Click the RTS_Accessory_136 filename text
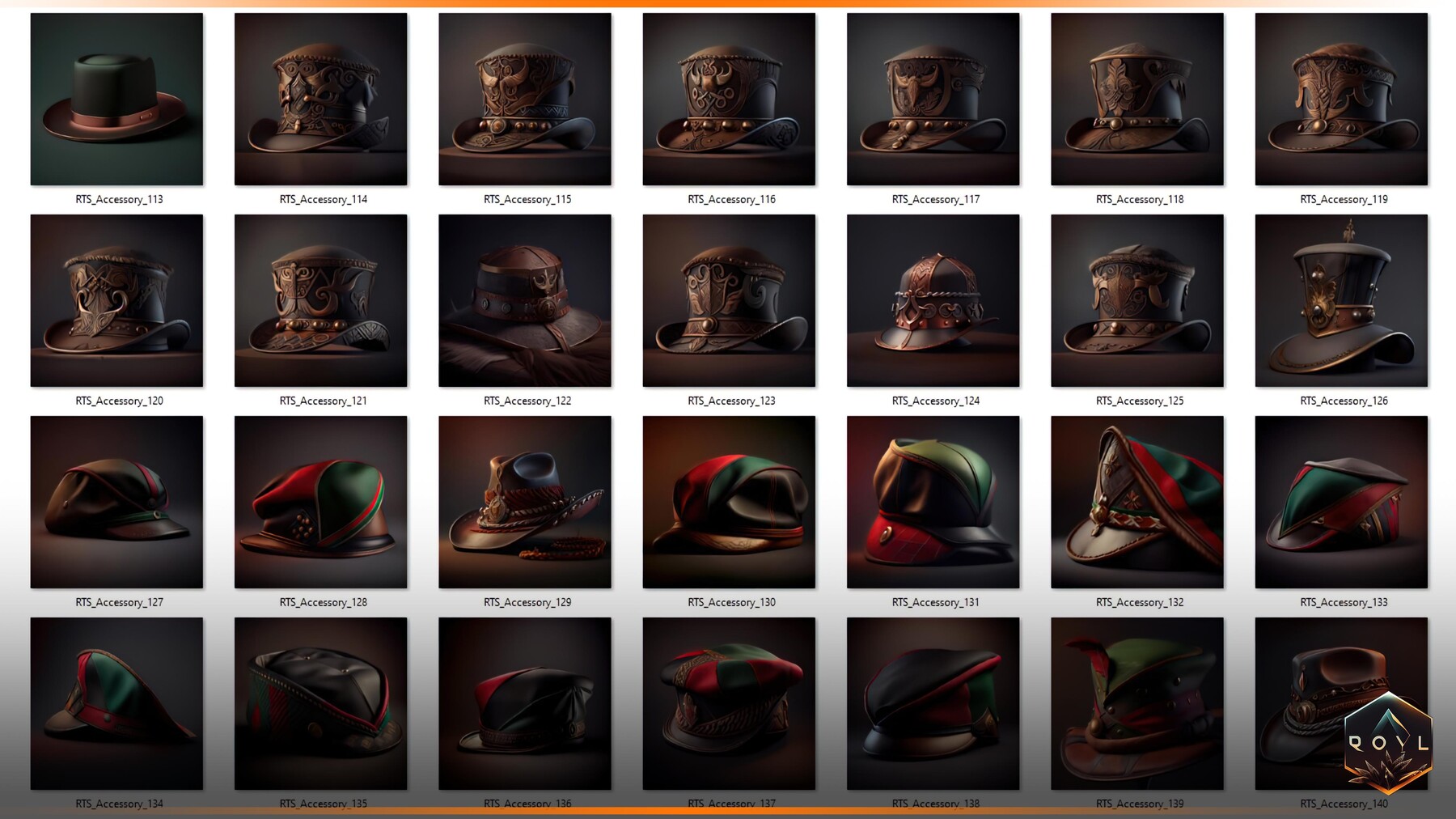1456x819 pixels. click(x=527, y=804)
